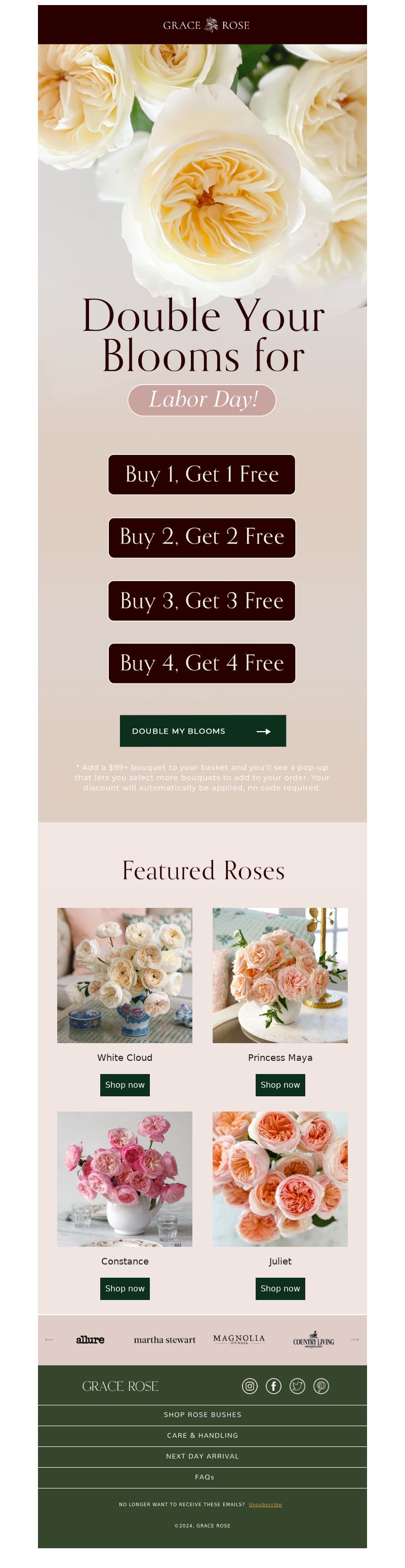This screenshot has height=1568, width=405.
Task: Open the Shop Rose Bushes footer link
Action: click(202, 1414)
